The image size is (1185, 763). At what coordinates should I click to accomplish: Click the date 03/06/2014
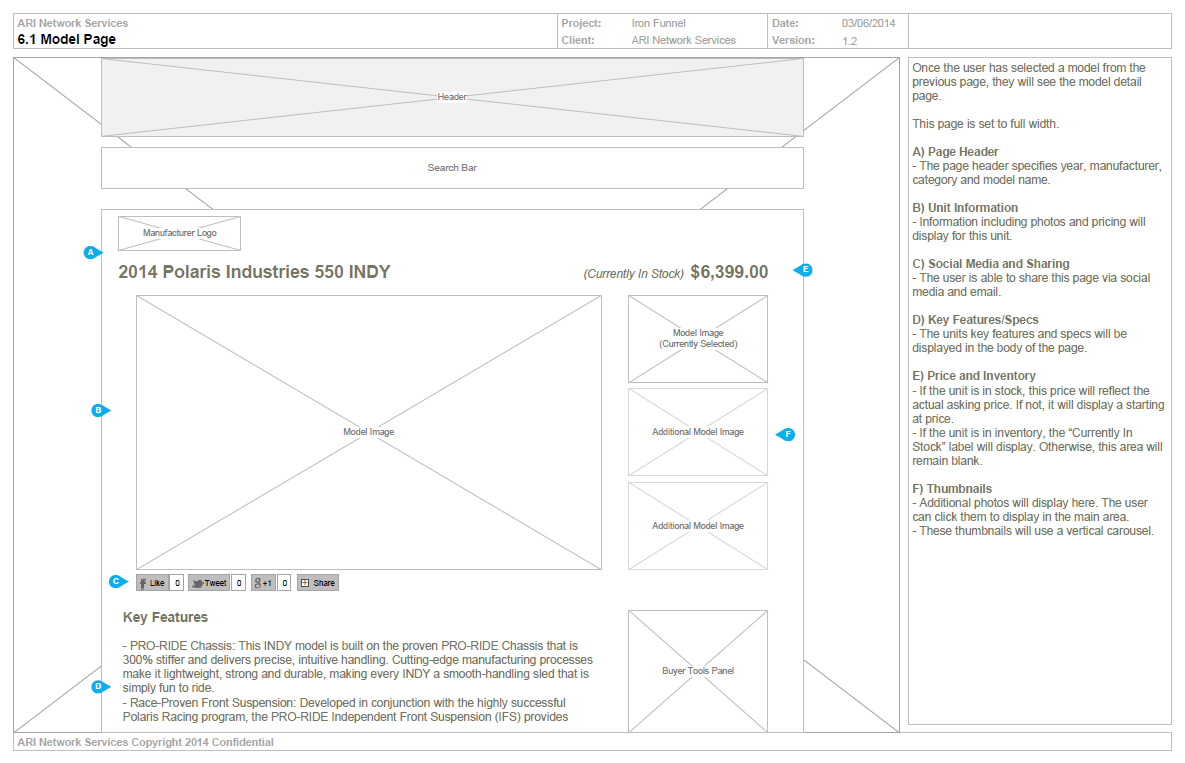click(x=868, y=23)
